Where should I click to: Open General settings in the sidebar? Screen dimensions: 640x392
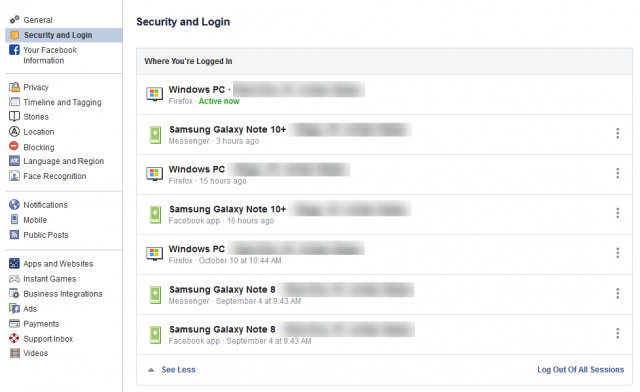(x=38, y=20)
